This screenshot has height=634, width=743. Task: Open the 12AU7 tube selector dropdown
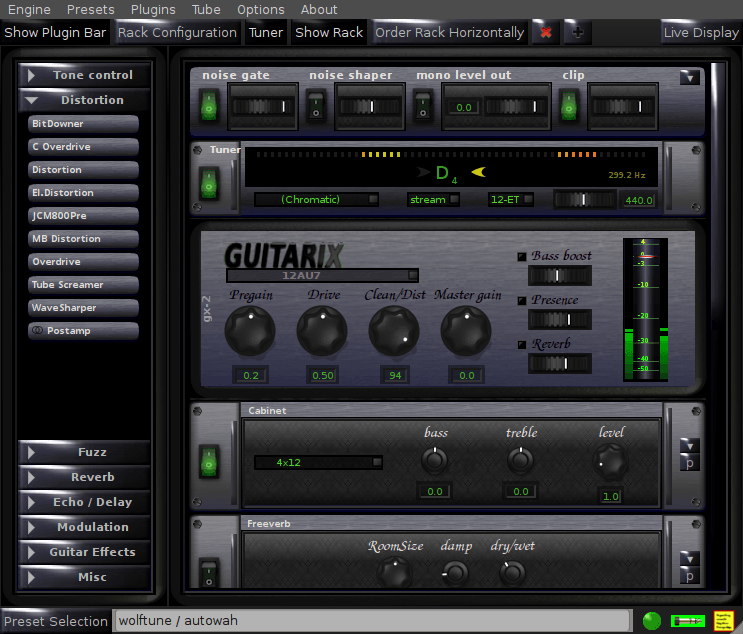tap(322, 275)
